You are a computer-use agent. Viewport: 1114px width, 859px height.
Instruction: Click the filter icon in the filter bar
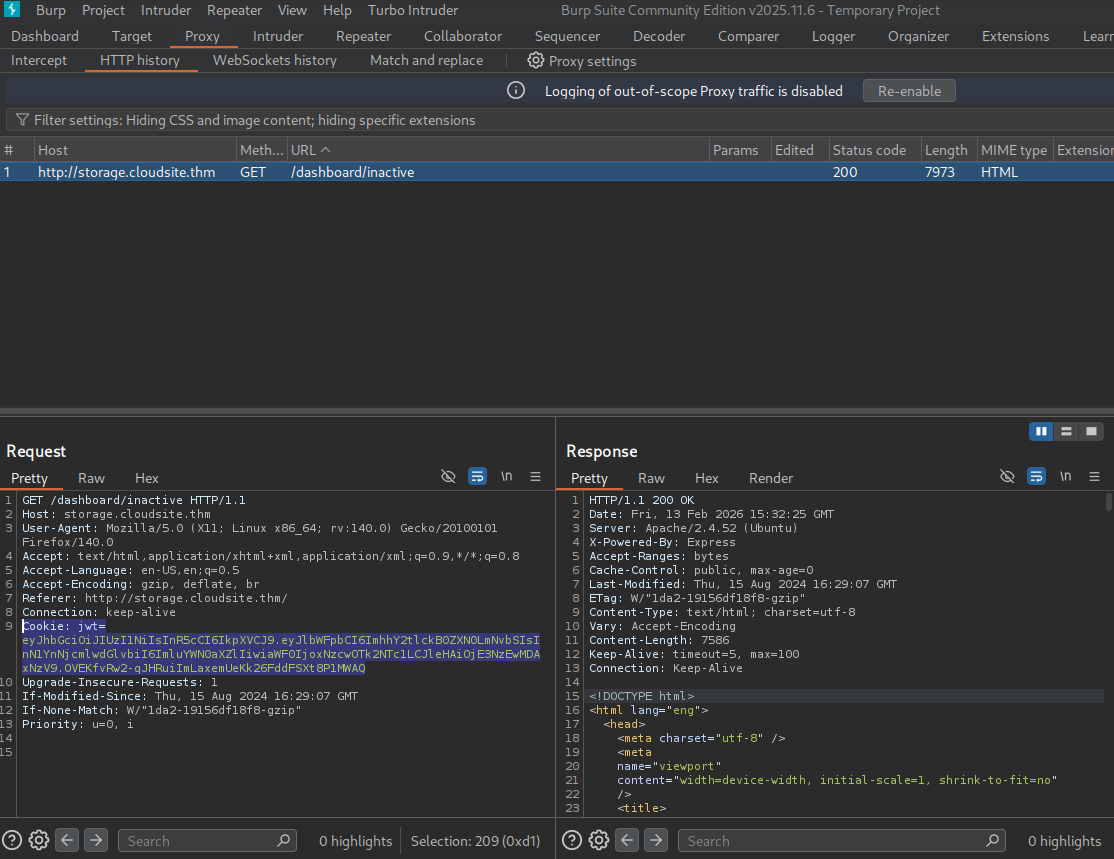(x=21, y=120)
